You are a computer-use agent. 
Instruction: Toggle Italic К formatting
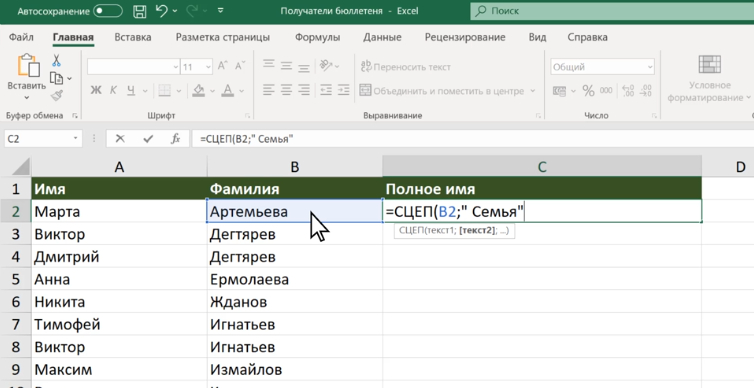113,90
